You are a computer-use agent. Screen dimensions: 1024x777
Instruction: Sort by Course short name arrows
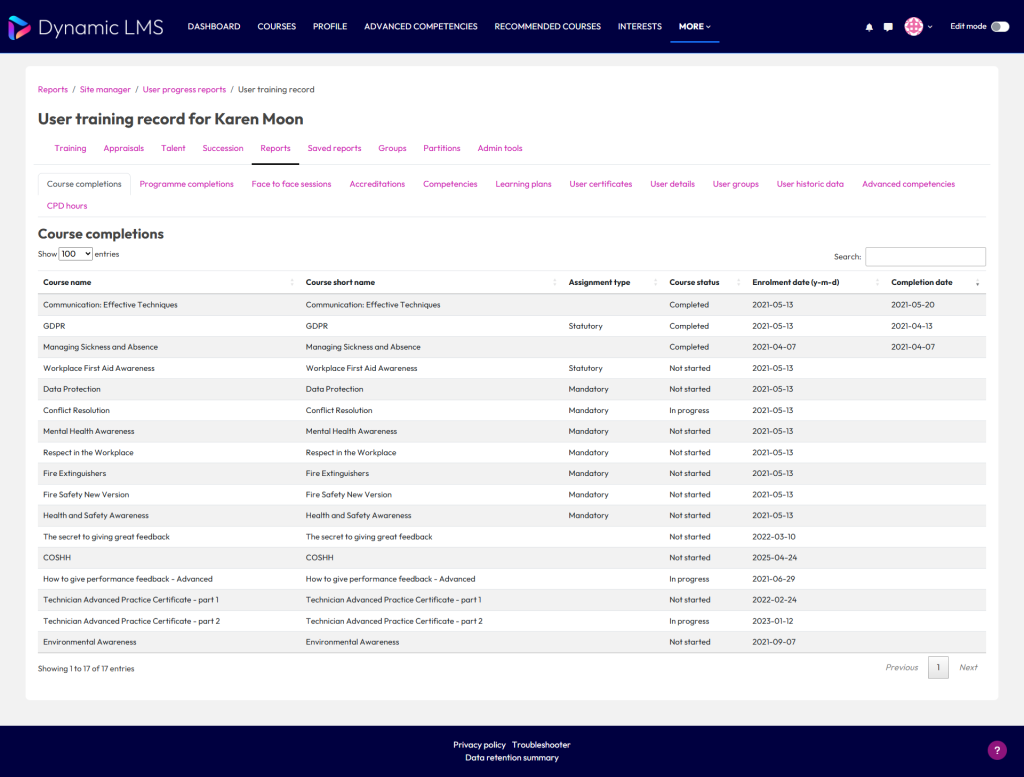[554, 282]
